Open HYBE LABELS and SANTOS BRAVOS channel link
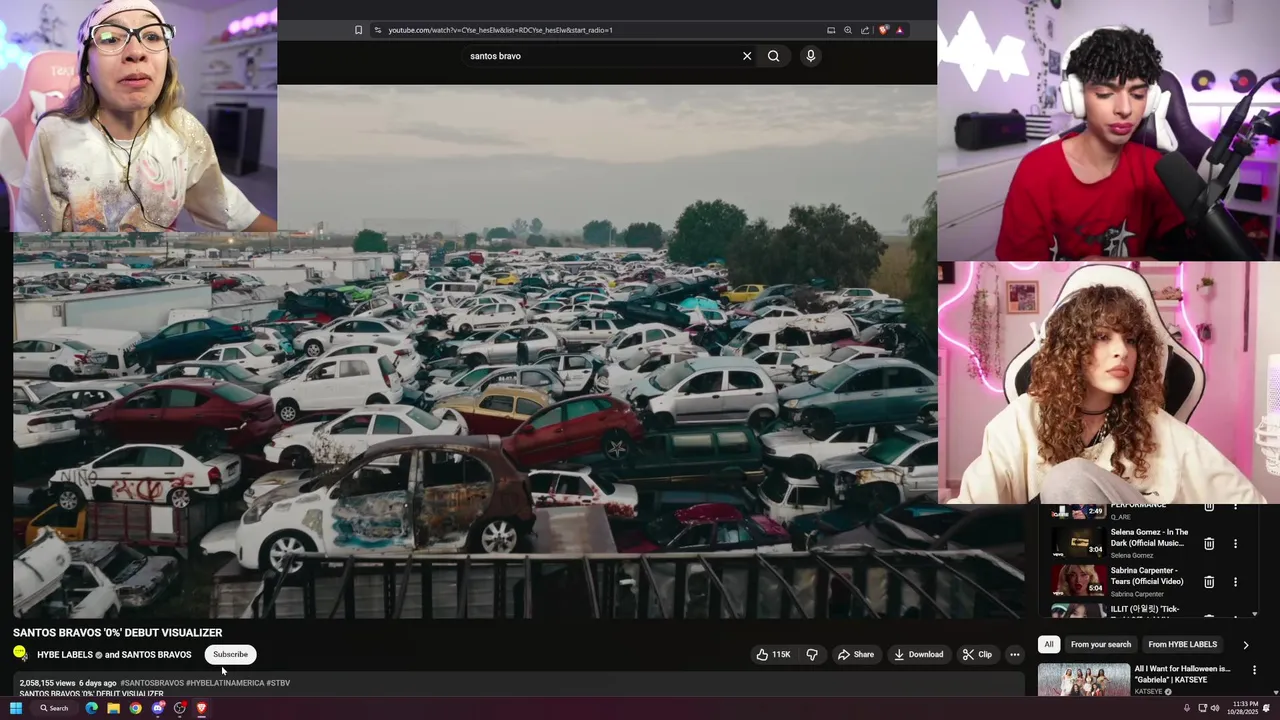 point(114,655)
